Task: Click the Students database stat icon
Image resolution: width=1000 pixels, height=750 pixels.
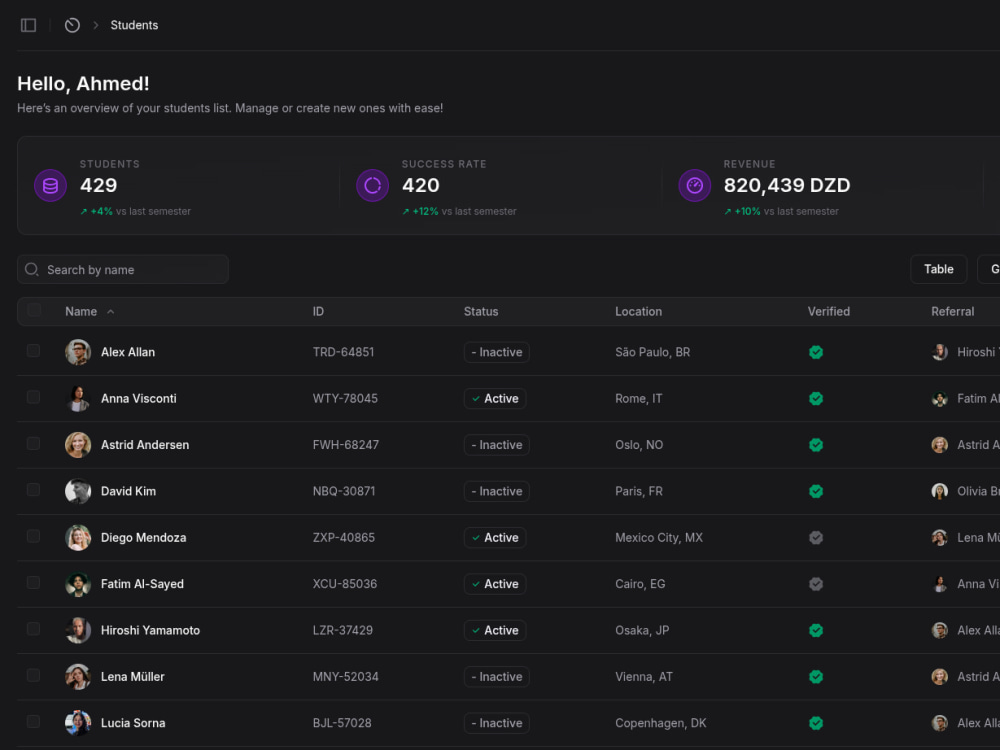Action: point(50,186)
